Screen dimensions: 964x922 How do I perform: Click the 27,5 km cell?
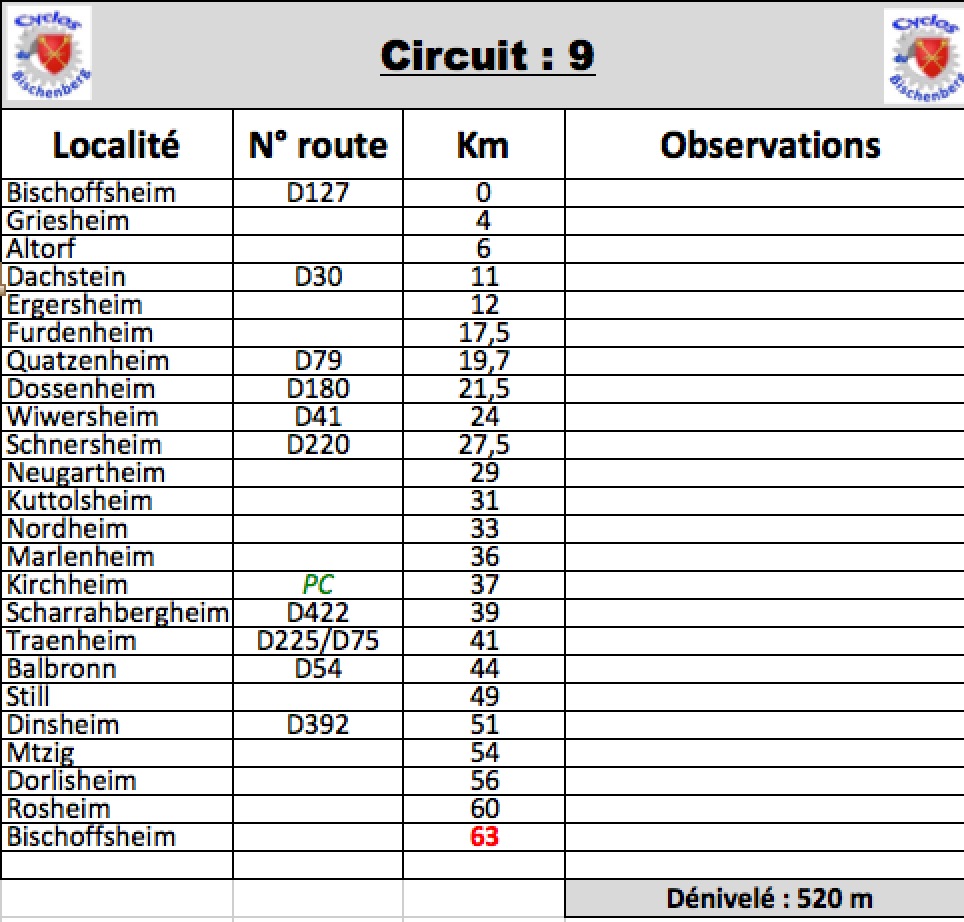click(x=483, y=445)
